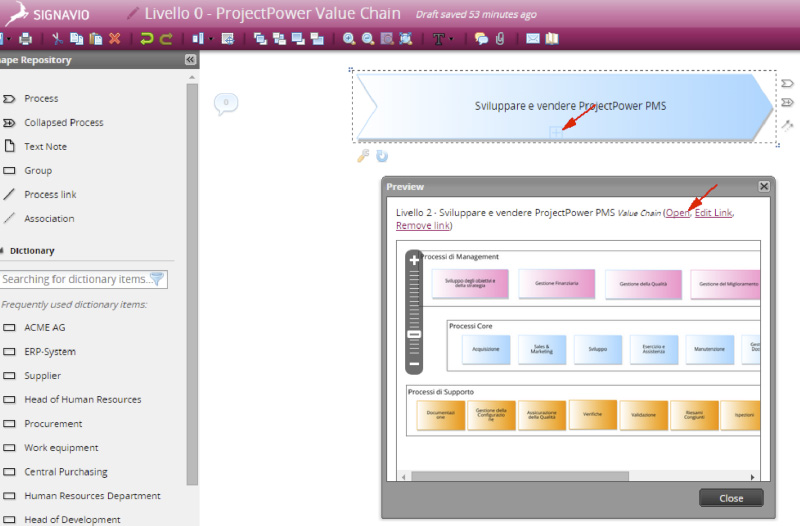
Task: Click the paste clipboard icon
Action: coord(95,39)
